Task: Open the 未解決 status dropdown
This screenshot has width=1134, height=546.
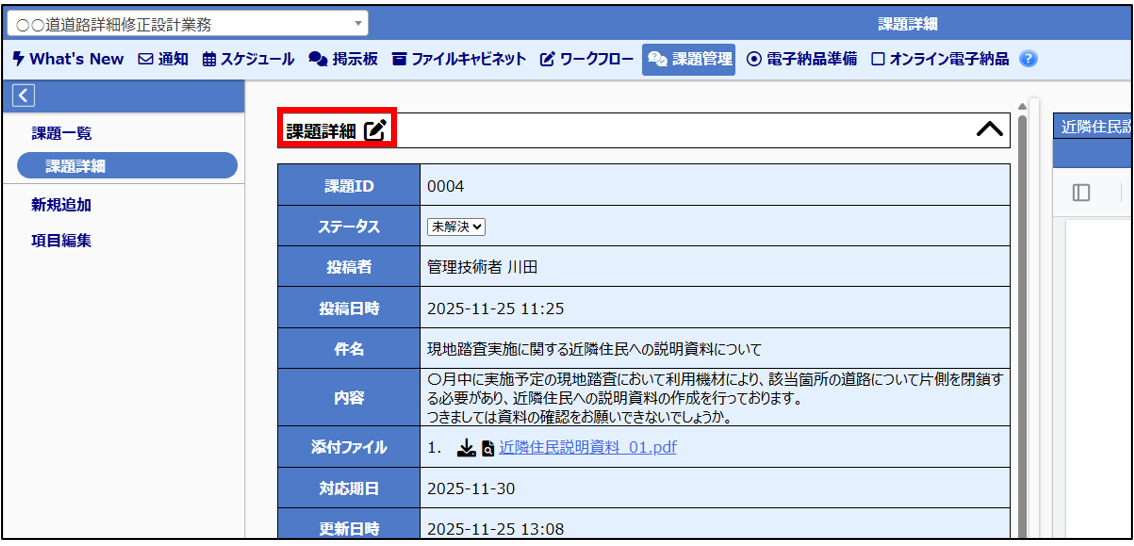Action: (x=456, y=227)
